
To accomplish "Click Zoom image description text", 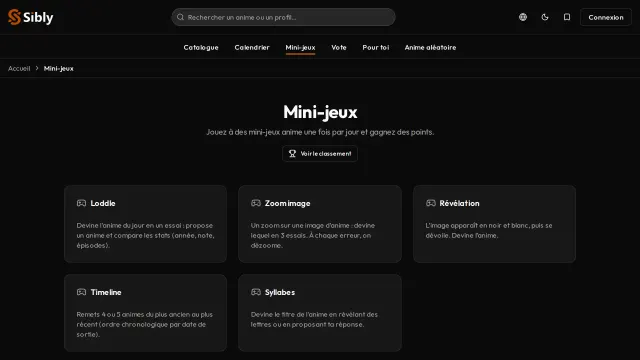I will pos(313,236).
